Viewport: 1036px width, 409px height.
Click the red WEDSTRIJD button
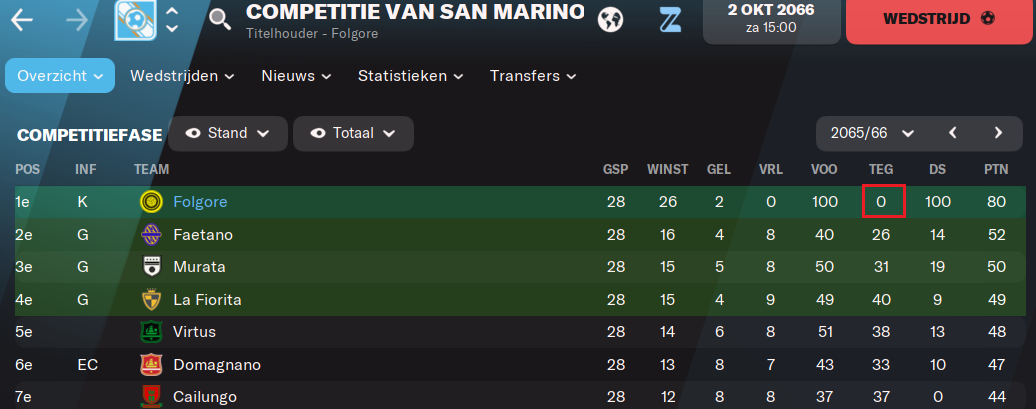[941, 19]
